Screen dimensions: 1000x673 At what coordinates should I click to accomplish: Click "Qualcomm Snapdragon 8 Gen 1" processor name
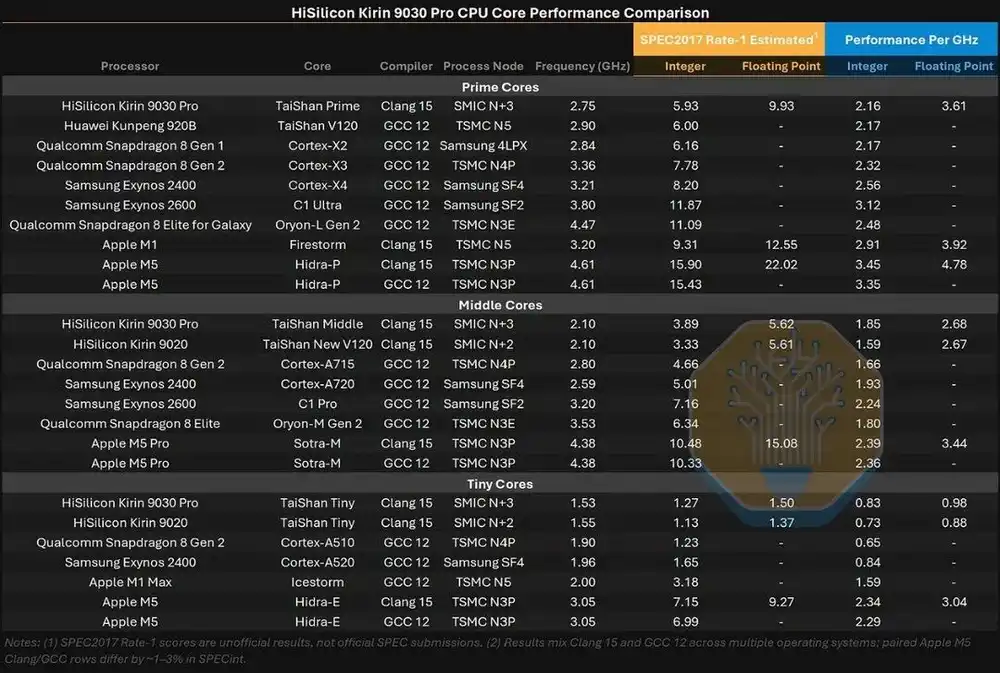[x=130, y=145]
